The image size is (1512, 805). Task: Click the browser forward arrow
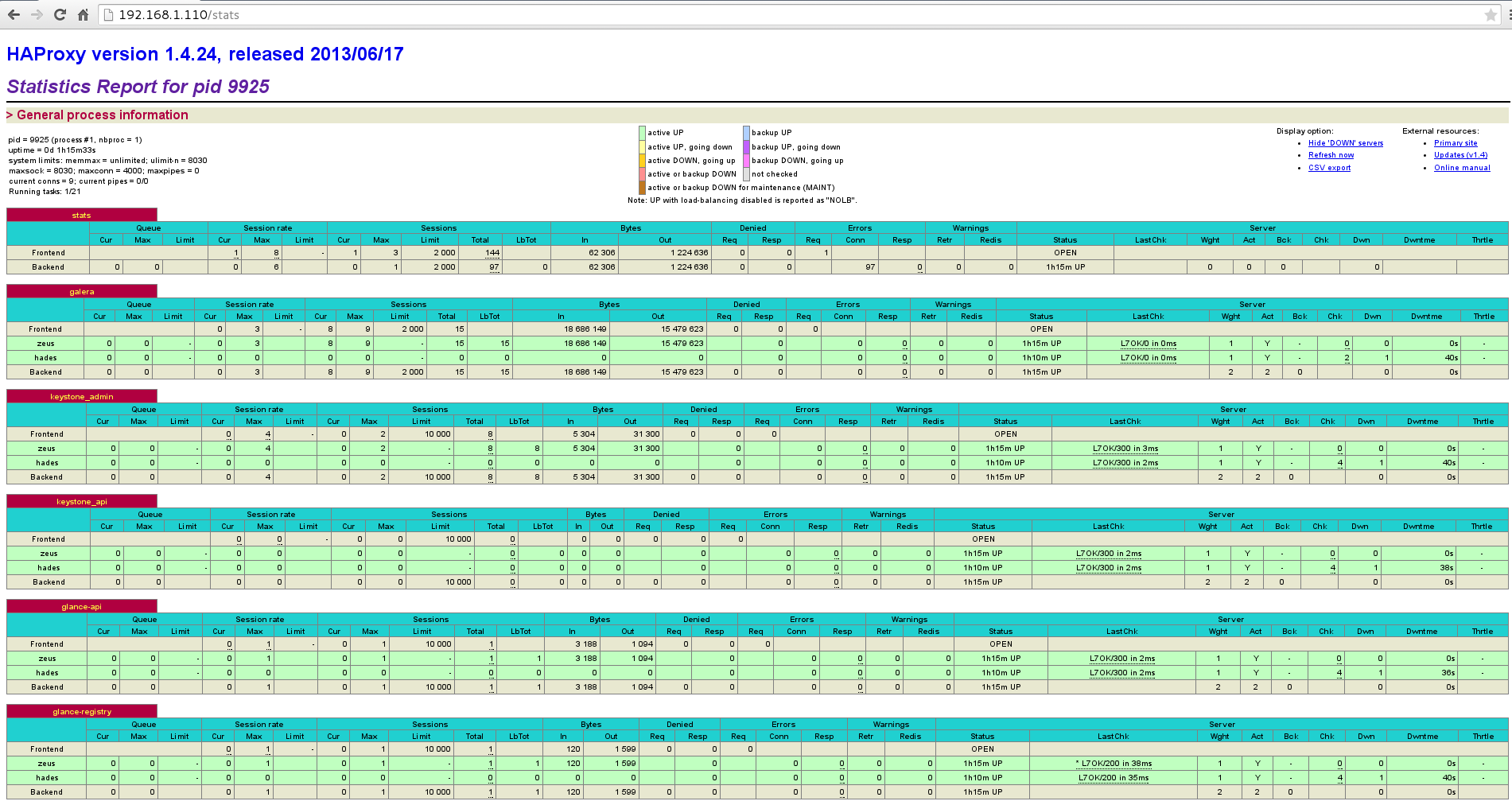37,14
